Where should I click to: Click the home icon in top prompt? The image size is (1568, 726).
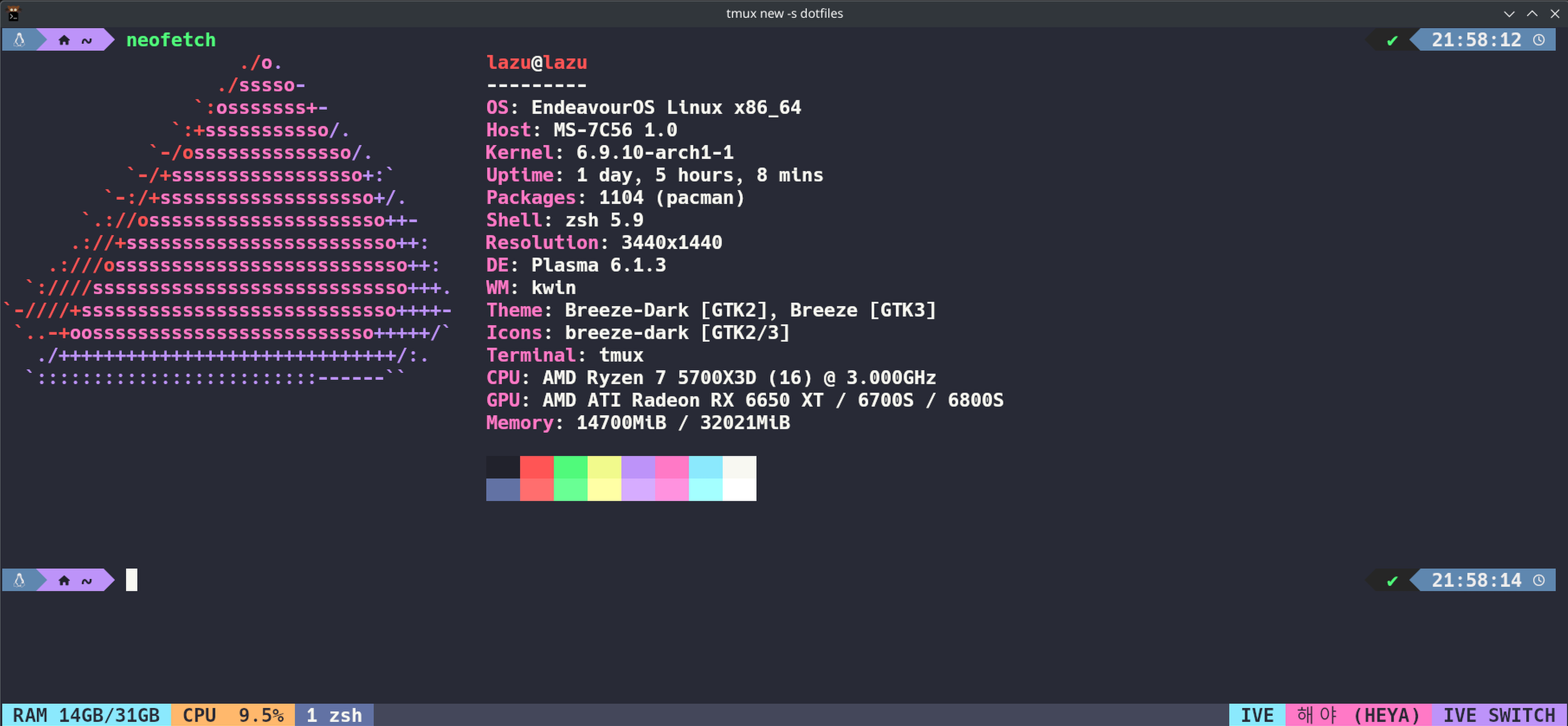pos(64,41)
